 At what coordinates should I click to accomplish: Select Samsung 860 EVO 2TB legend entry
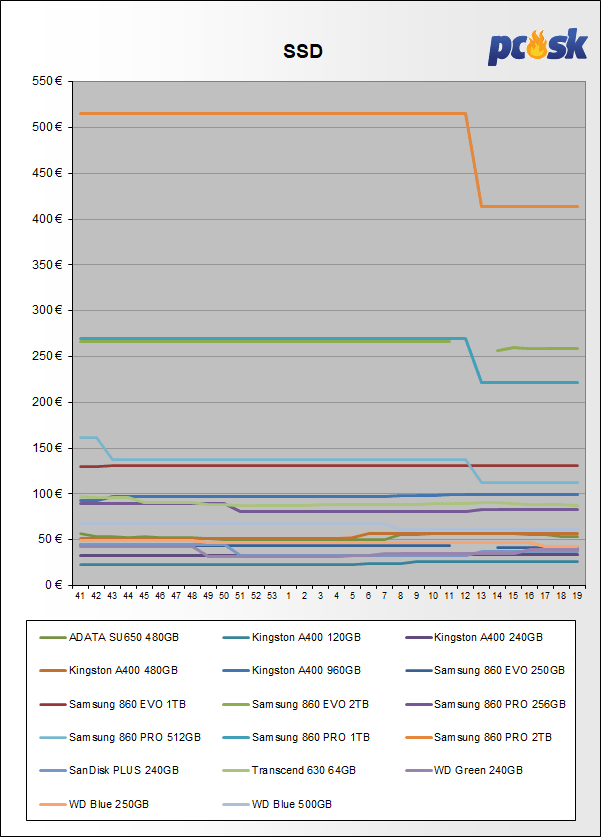tap(296, 705)
